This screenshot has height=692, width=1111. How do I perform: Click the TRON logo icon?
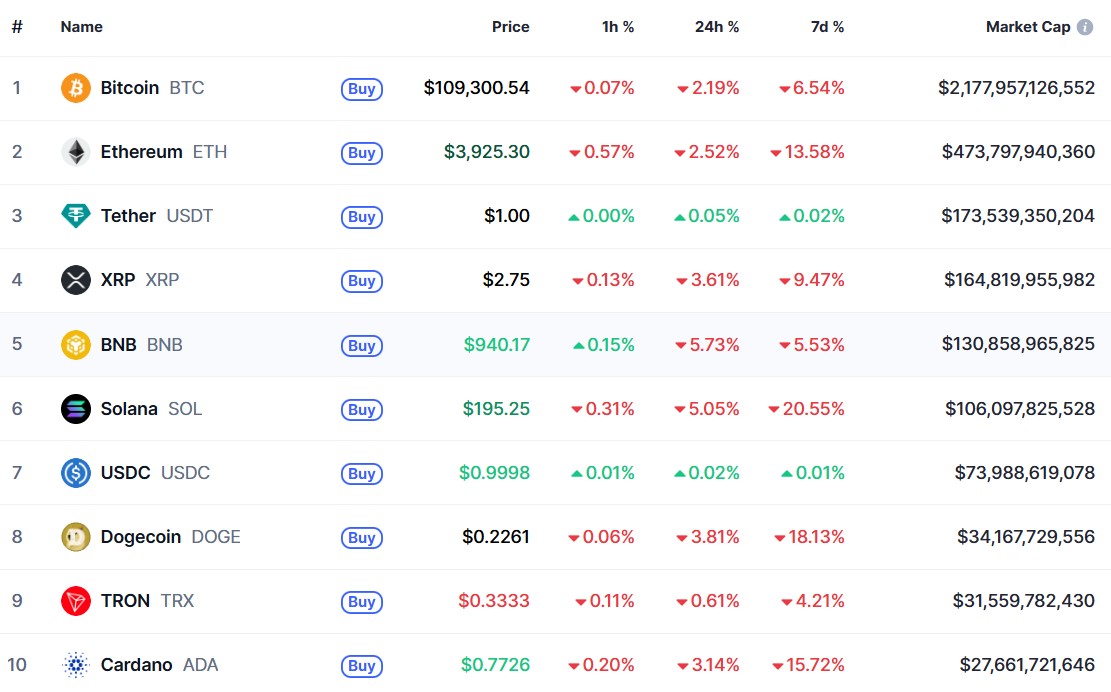click(x=76, y=601)
